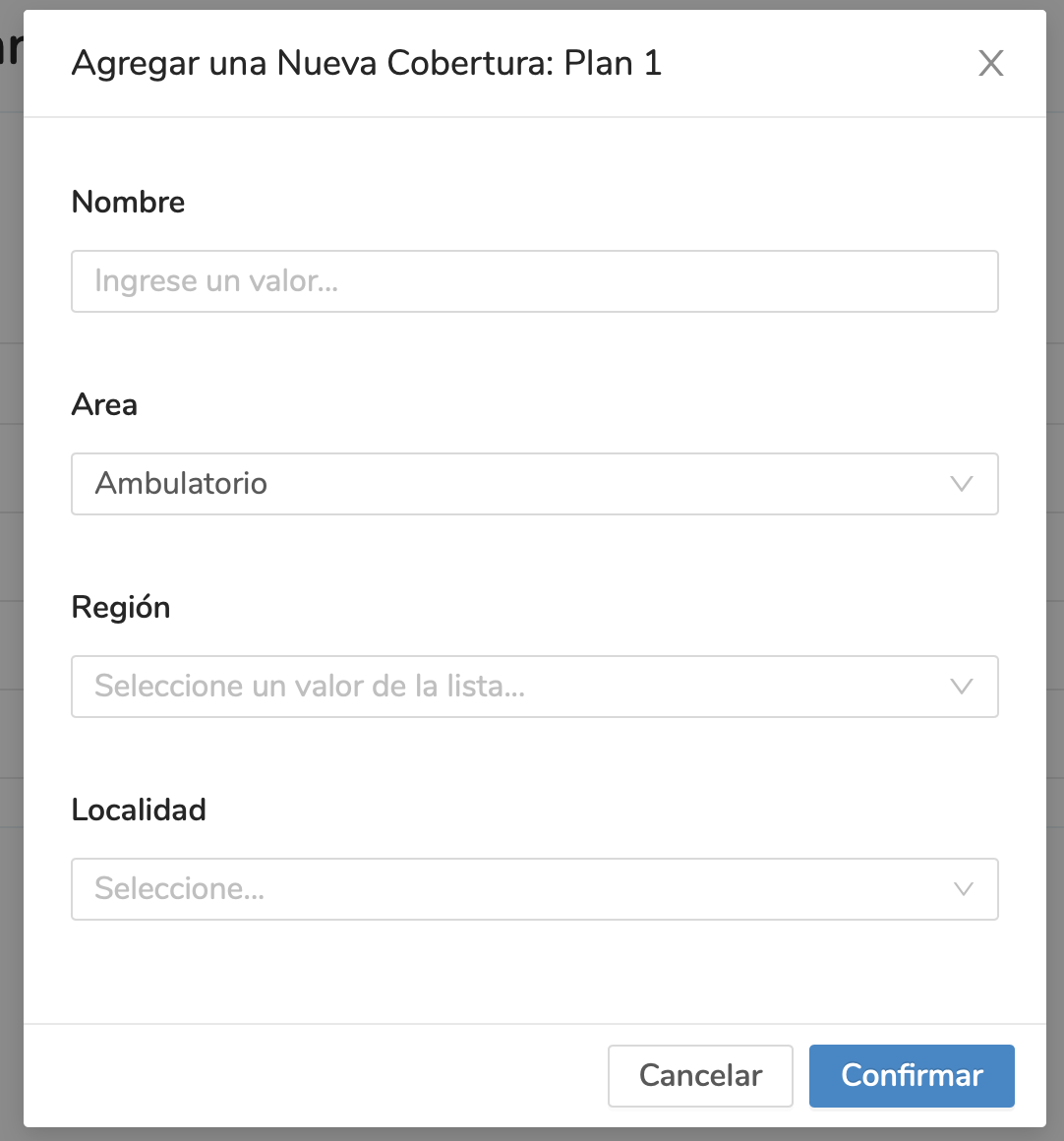Click the X icon to close the dialog
1064x1141 pixels.
[991, 63]
